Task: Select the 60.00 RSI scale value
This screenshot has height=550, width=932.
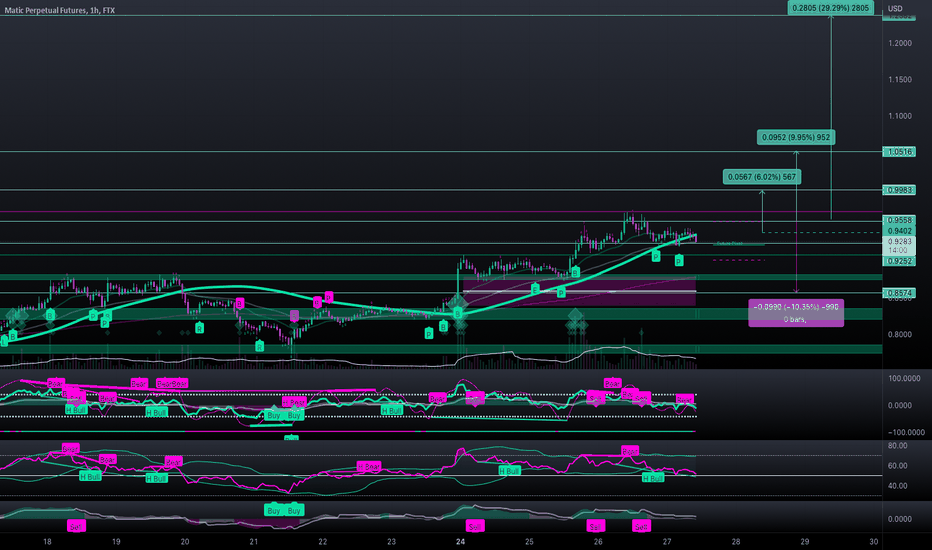Action: coord(898,466)
